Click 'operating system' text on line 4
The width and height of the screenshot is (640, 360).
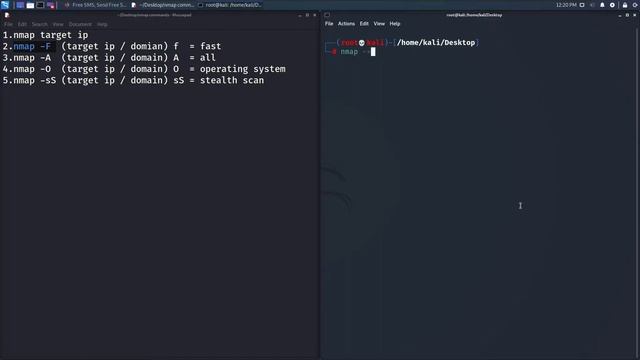[x=242, y=69]
